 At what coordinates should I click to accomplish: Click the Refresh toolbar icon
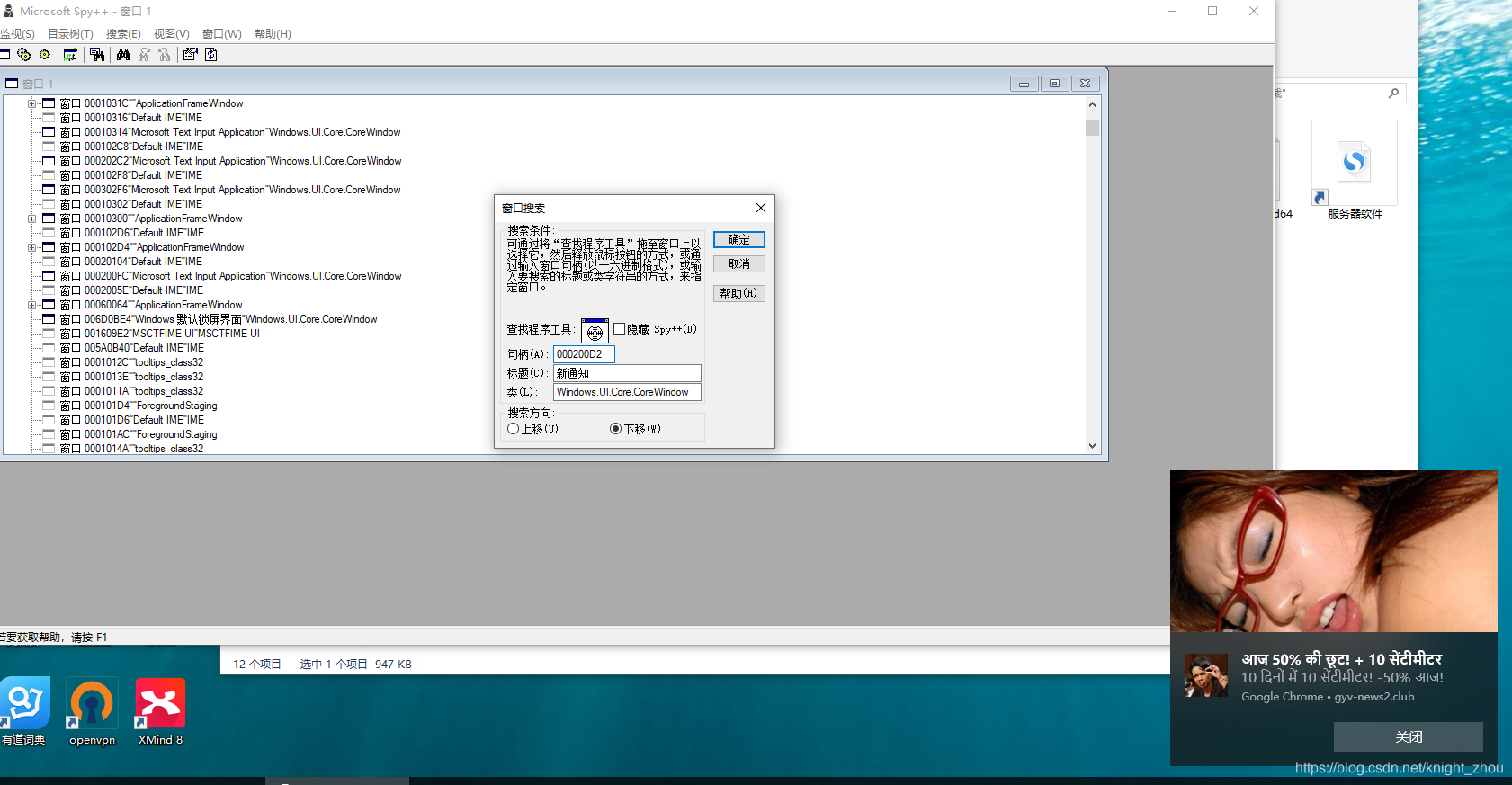tap(210, 55)
